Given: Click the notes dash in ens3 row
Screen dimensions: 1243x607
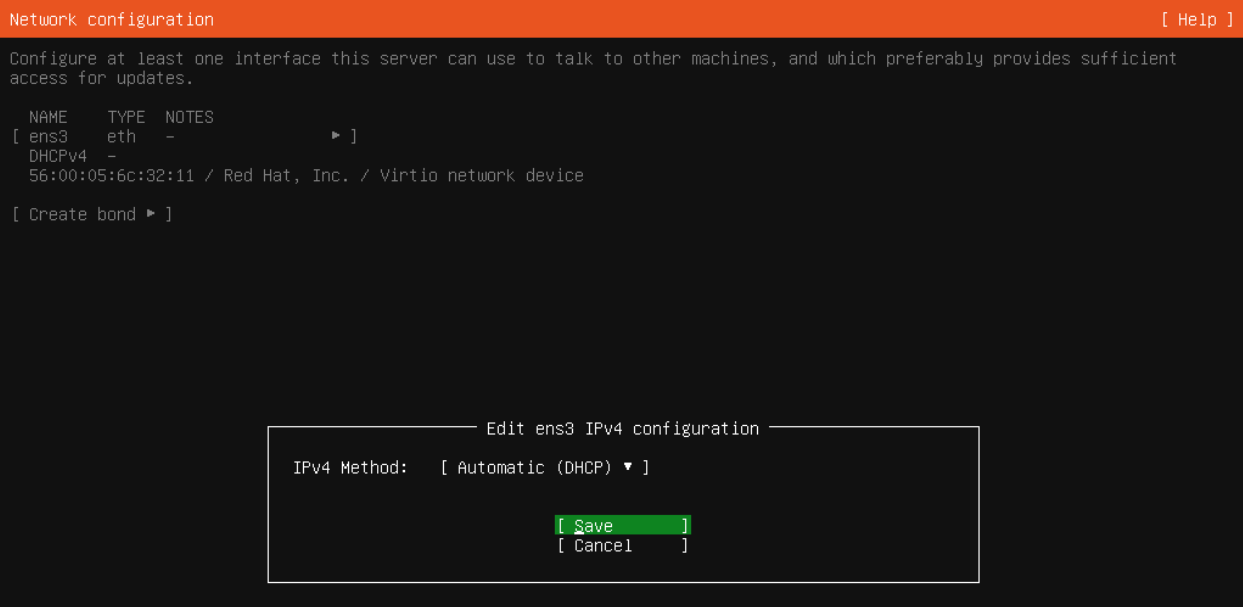Looking at the screenshot, I should [170, 136].
